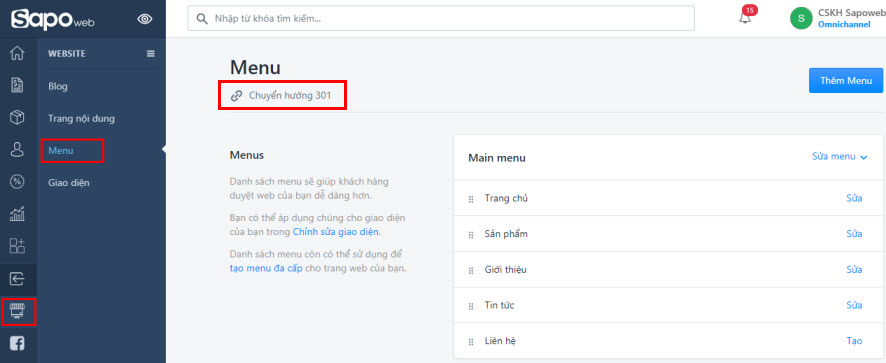Open the Products box icon
This screenshot has height=363, width=886.
click(x=18, y=118)
